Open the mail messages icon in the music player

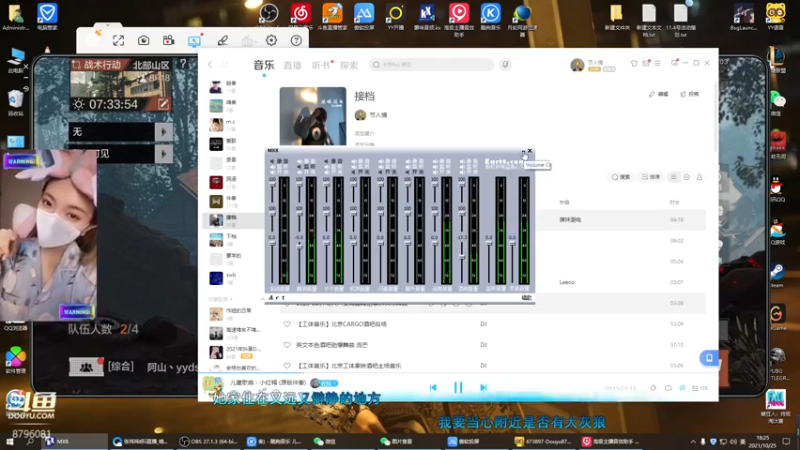(646, 63)
